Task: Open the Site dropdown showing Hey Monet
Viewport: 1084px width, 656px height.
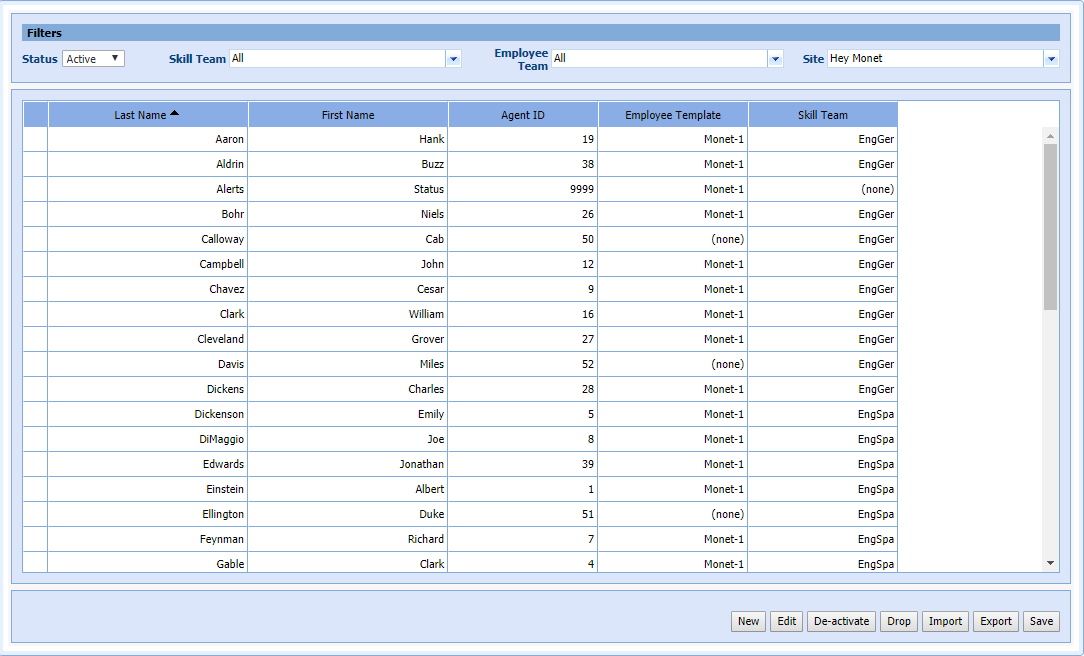Action: [1051, 59]
